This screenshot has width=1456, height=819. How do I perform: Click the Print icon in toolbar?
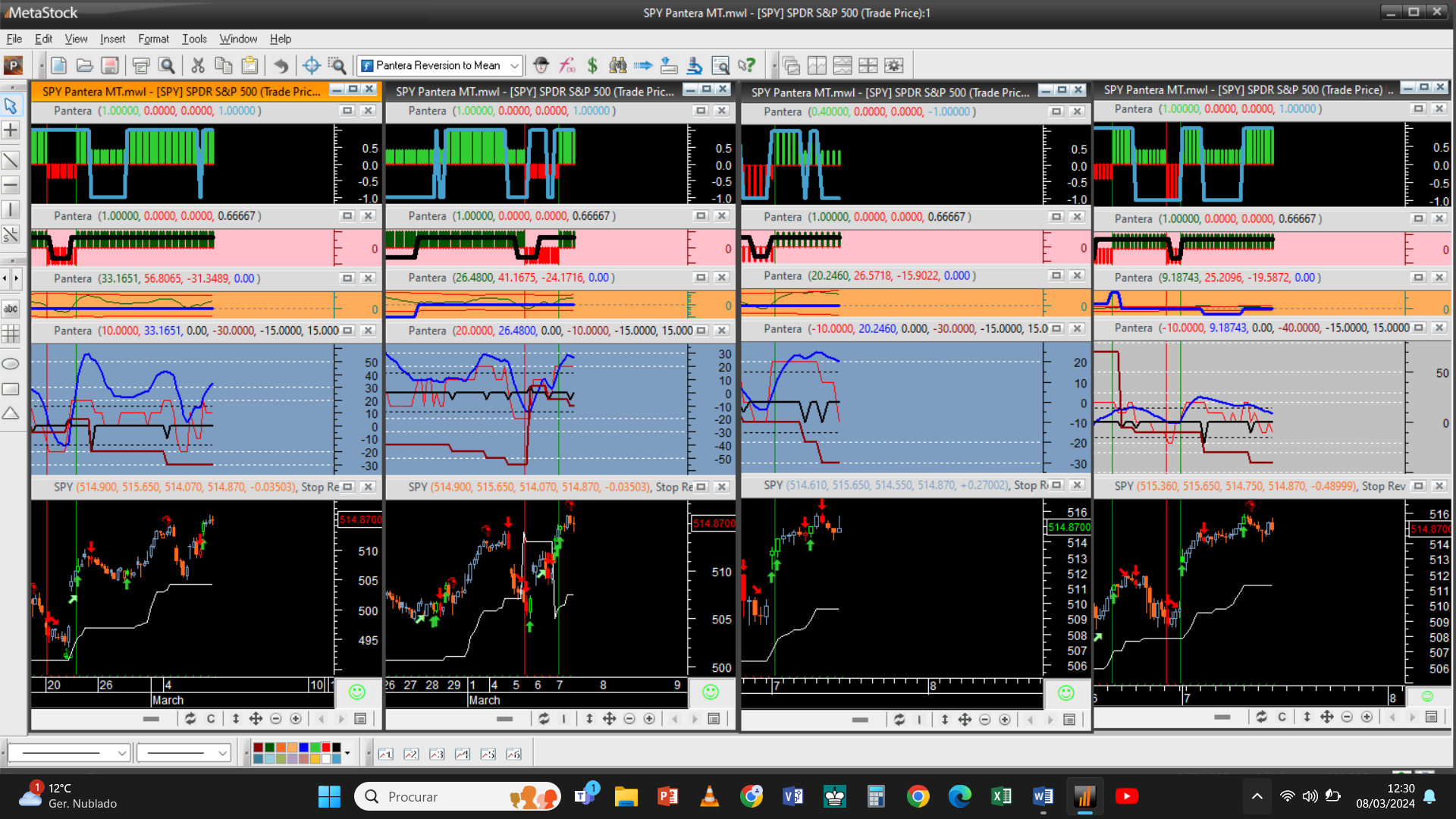[140, 65]
